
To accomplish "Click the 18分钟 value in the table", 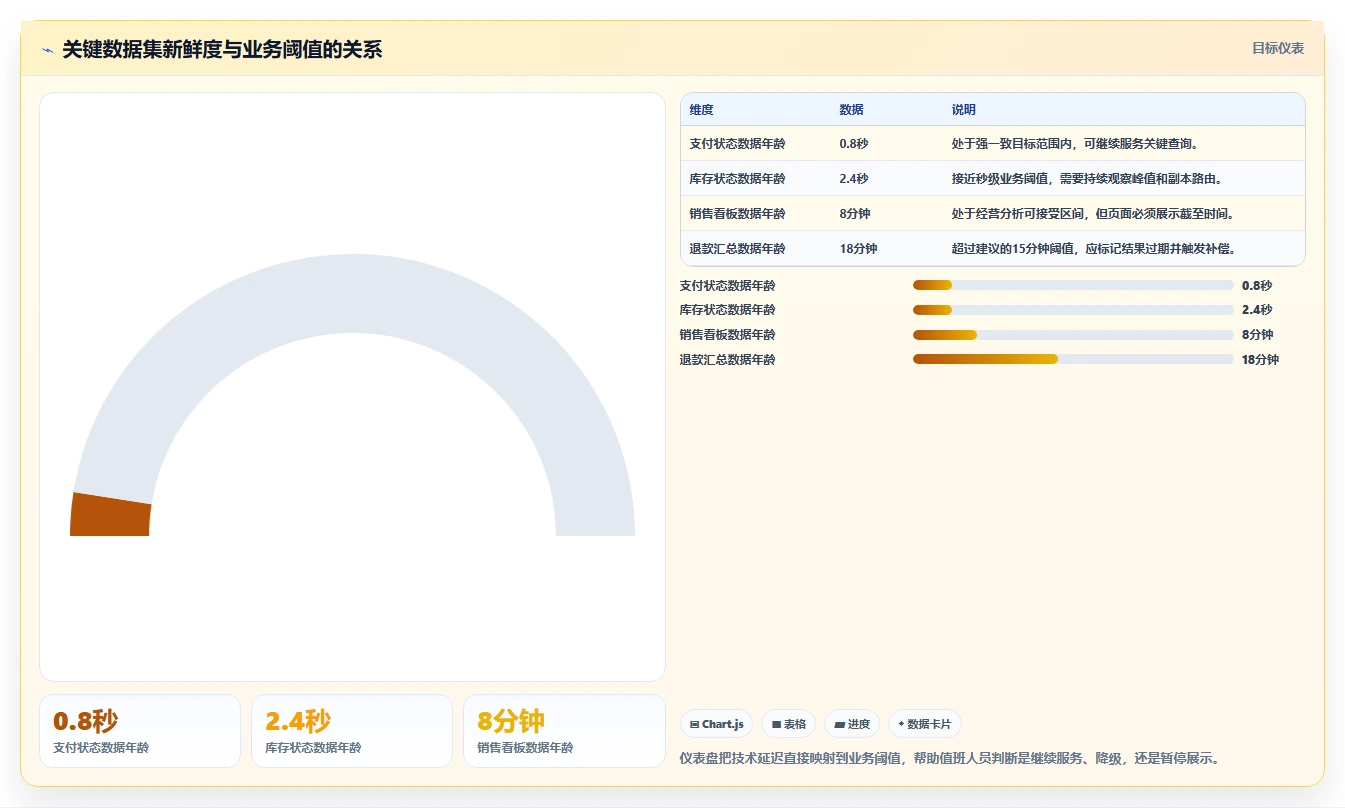I will click(858, 249).
